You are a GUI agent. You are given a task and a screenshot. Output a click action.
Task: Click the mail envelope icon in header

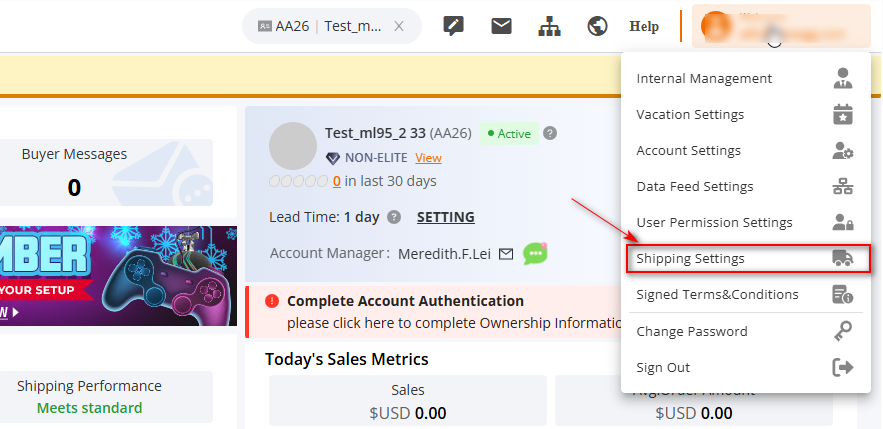(x=501, y=26)
